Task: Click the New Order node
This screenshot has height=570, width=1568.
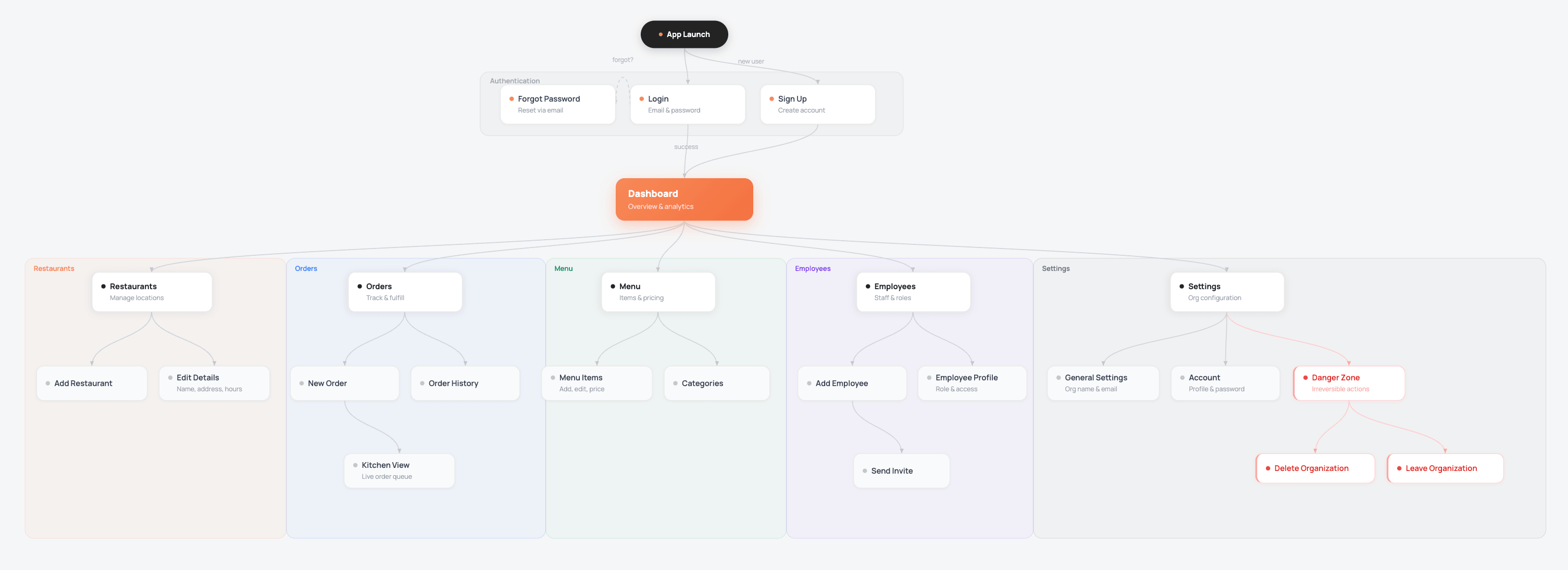Action: [x=344, y=383]
